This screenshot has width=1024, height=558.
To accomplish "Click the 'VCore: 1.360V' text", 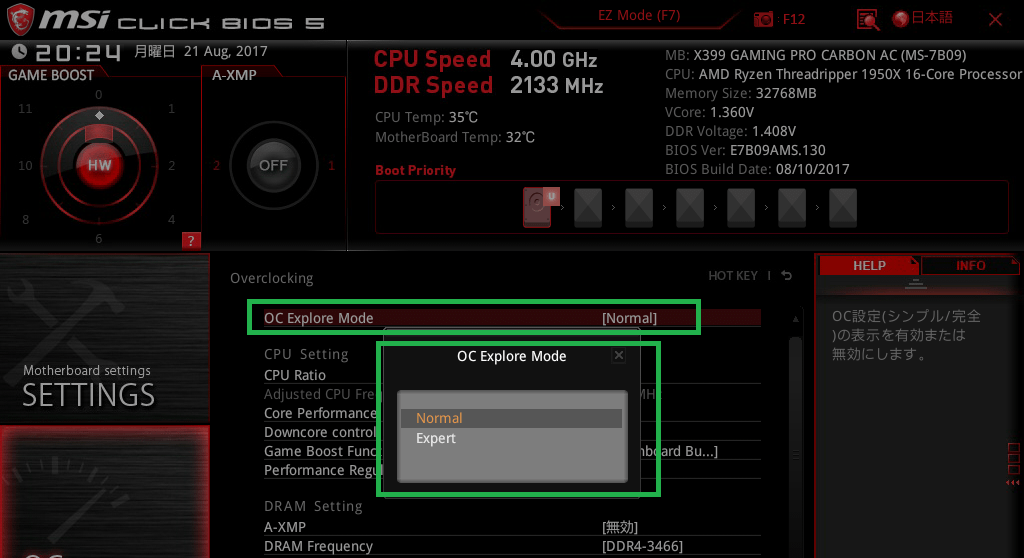I will click(709, 112).
